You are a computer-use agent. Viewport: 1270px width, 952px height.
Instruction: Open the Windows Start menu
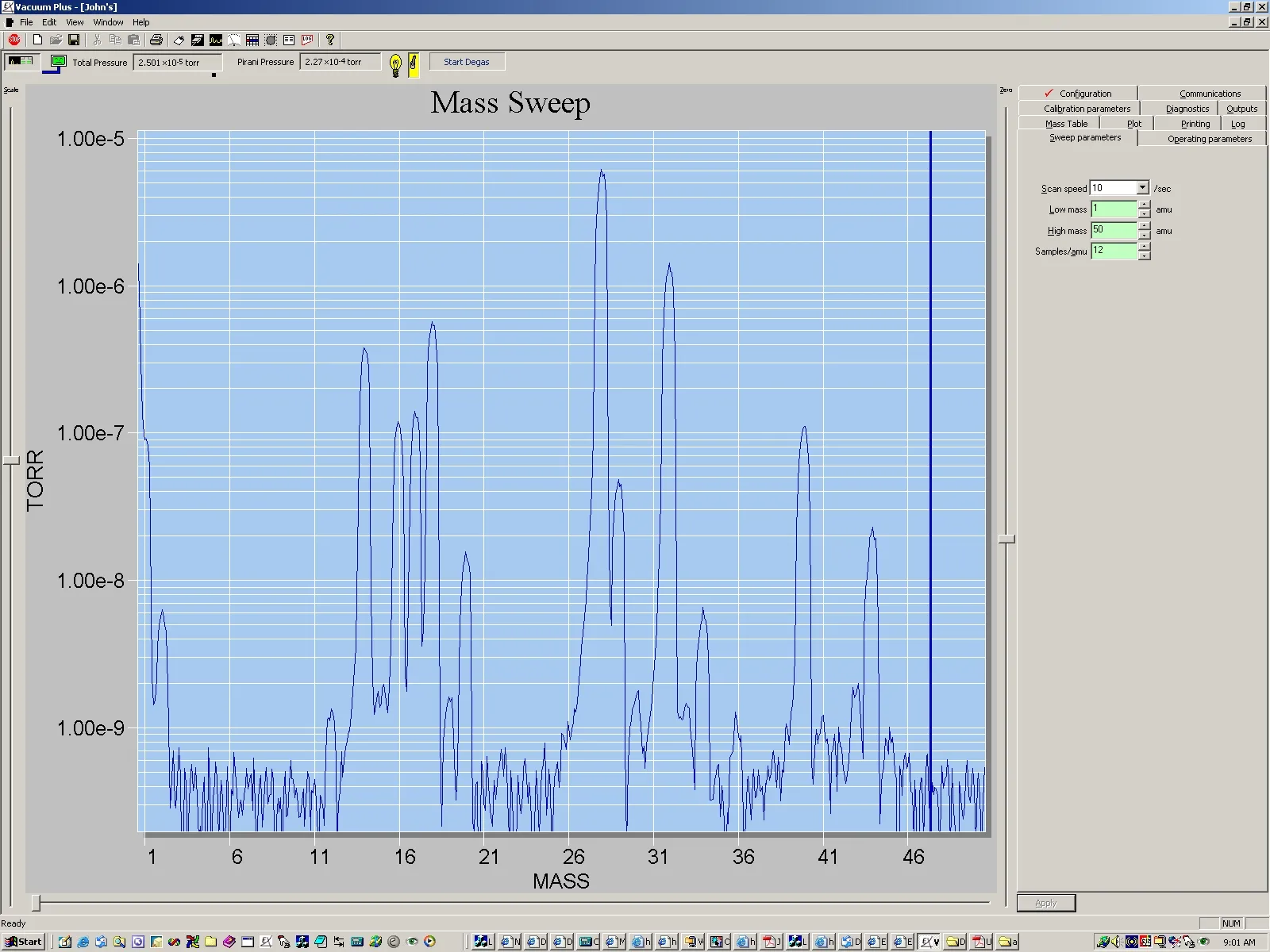click(x=25, y=942)
